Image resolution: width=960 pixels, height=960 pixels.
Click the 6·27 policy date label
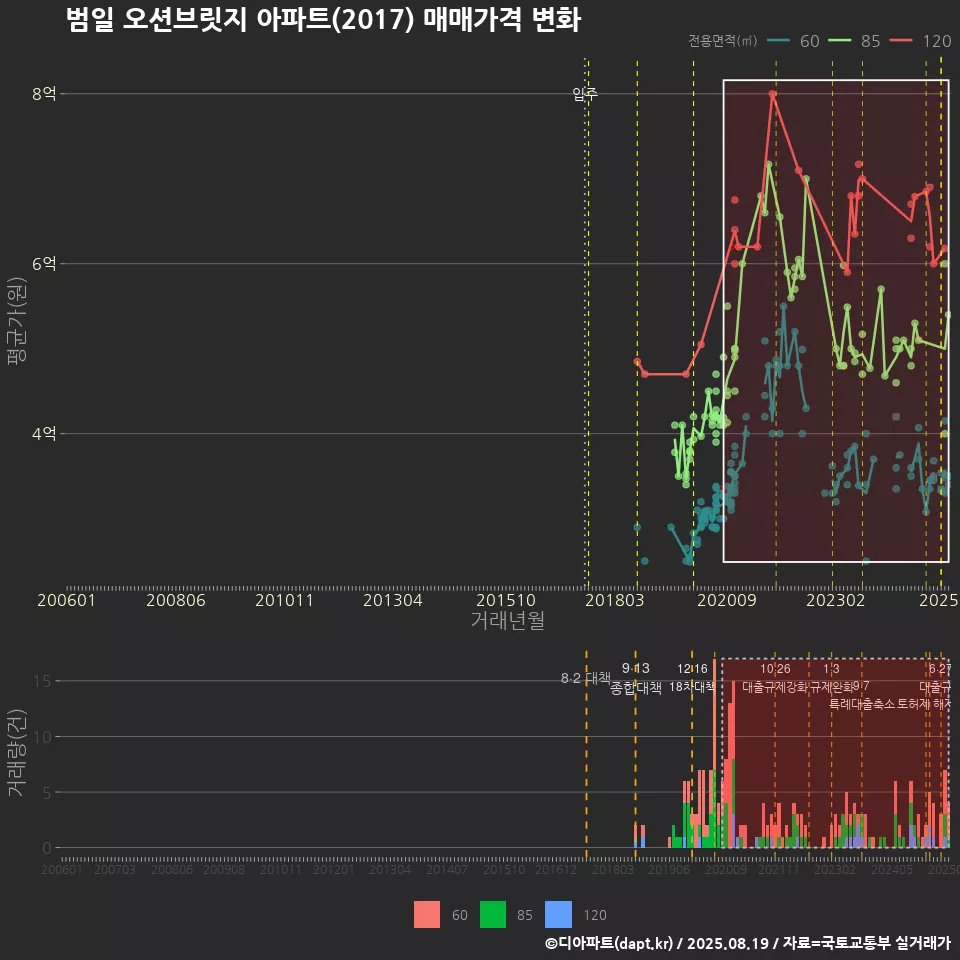940,669
